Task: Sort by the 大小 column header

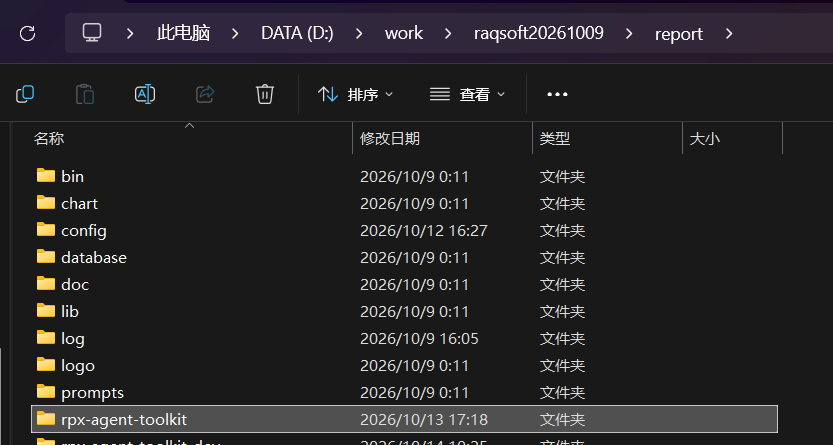Action: pyautogui.click(x=704, y=139)
